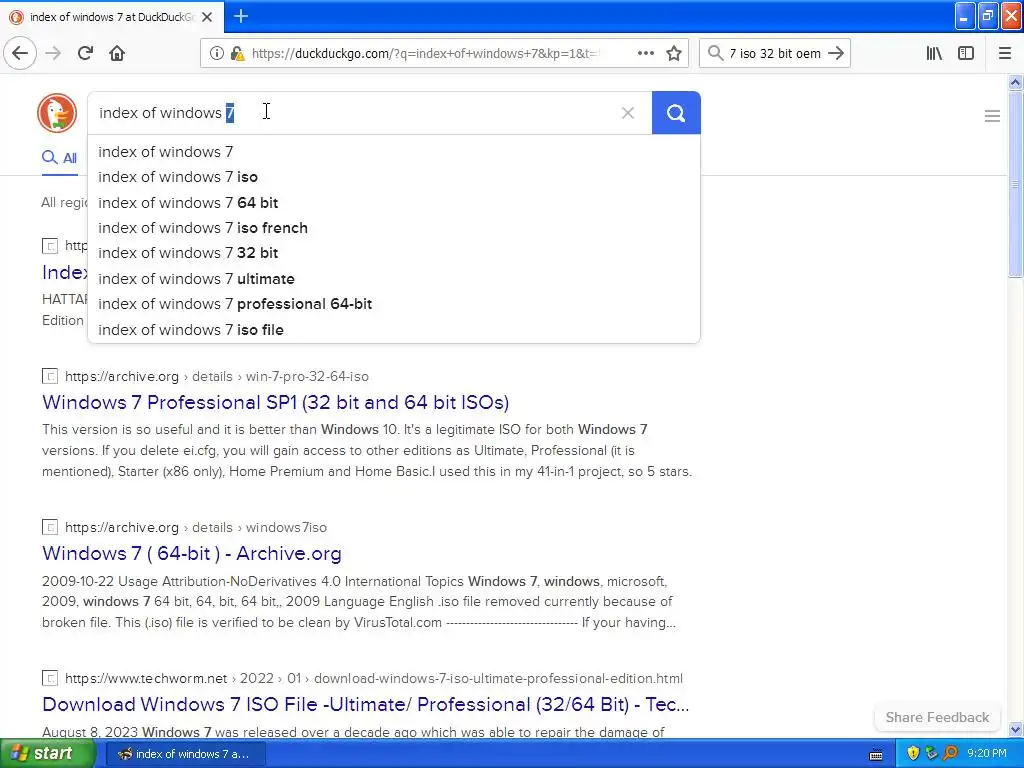The width and height of the screenshot is (1024, 768).
Task: Focus the '7 iso 32 bit oem' search box
Action: click(x=775, y=54)
